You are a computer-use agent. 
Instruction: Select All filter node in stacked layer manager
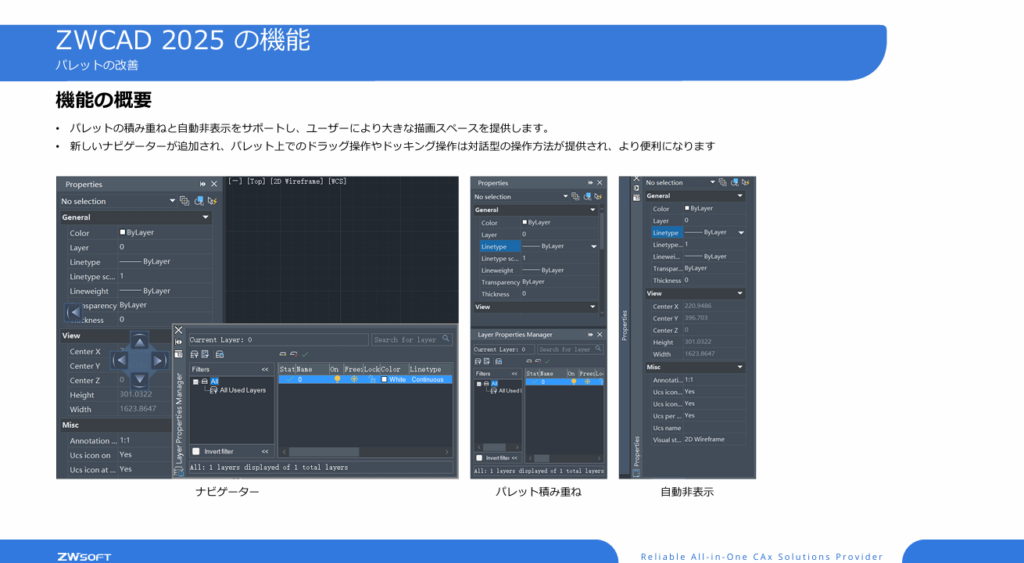point(494,383)
